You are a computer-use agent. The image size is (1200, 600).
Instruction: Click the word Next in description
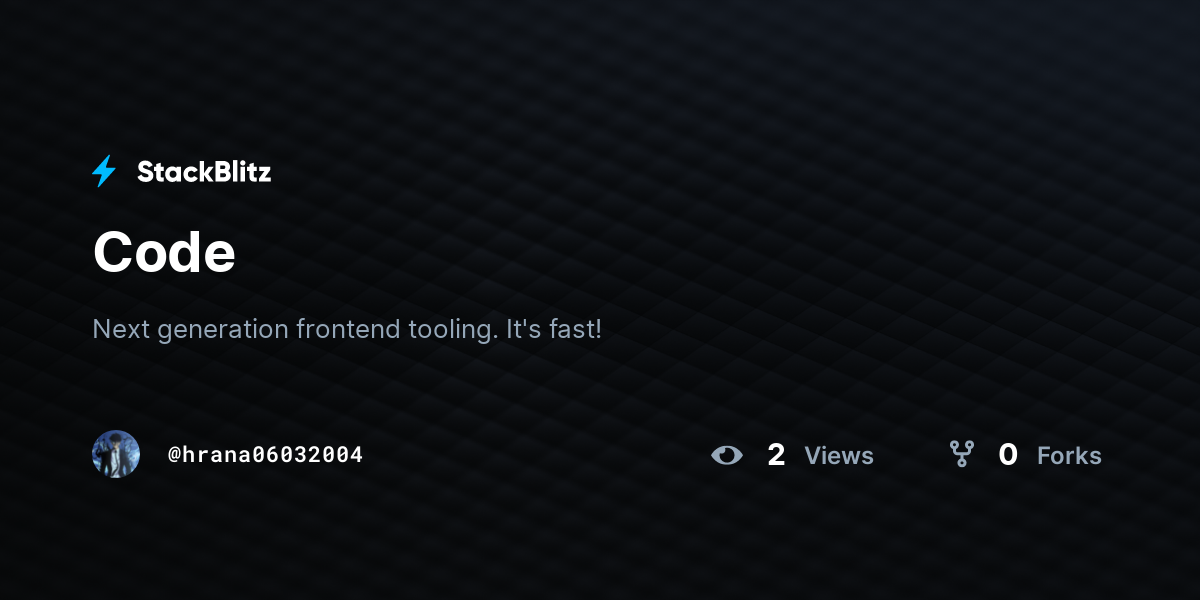point(118,329)
